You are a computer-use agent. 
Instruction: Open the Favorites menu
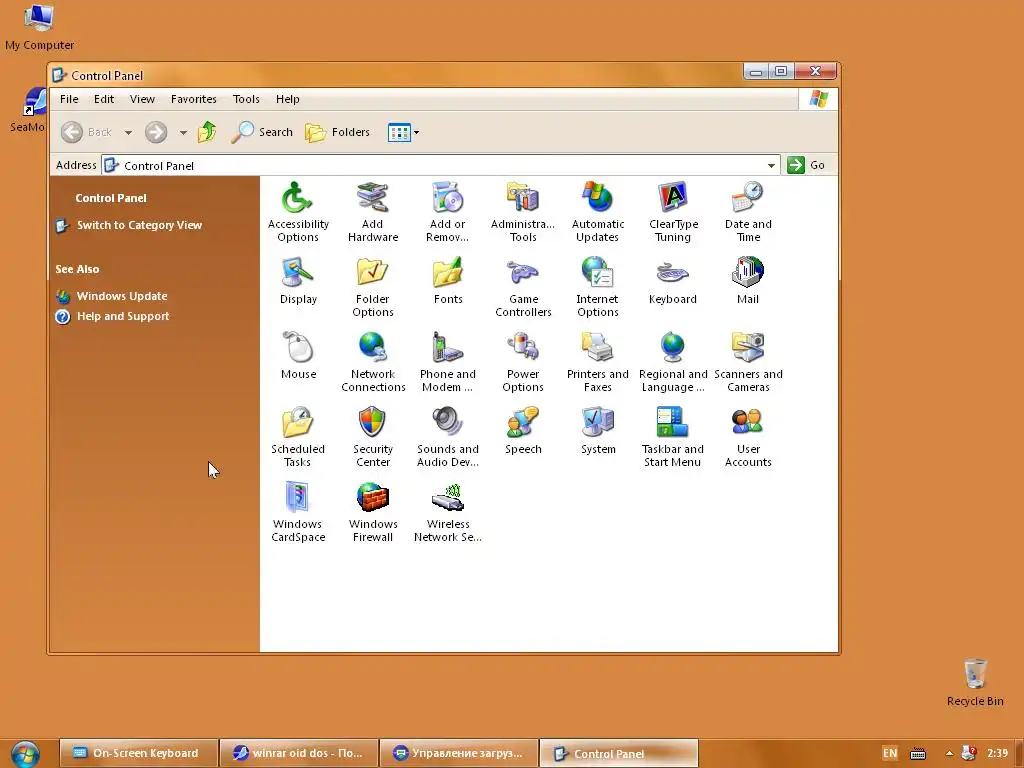click(x=193, y=99)
